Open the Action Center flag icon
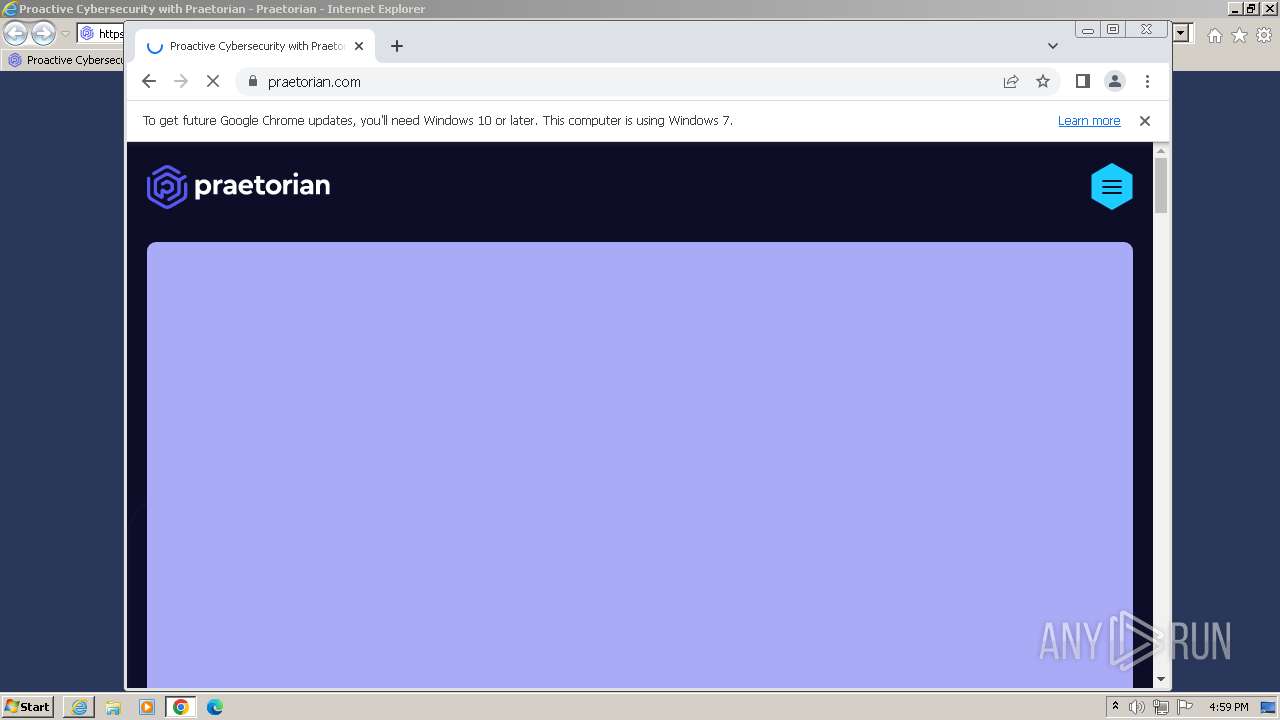This screenshot has height=720, width=1280. pos(1185,707)
